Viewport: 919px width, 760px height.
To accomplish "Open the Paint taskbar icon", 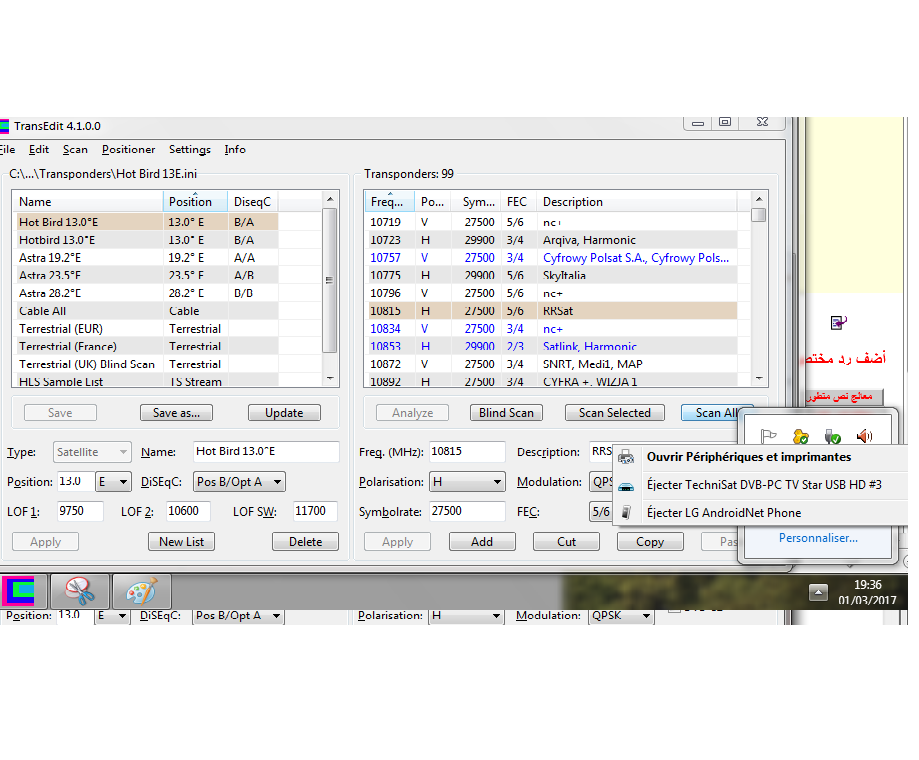I will [x=141, y=591].
